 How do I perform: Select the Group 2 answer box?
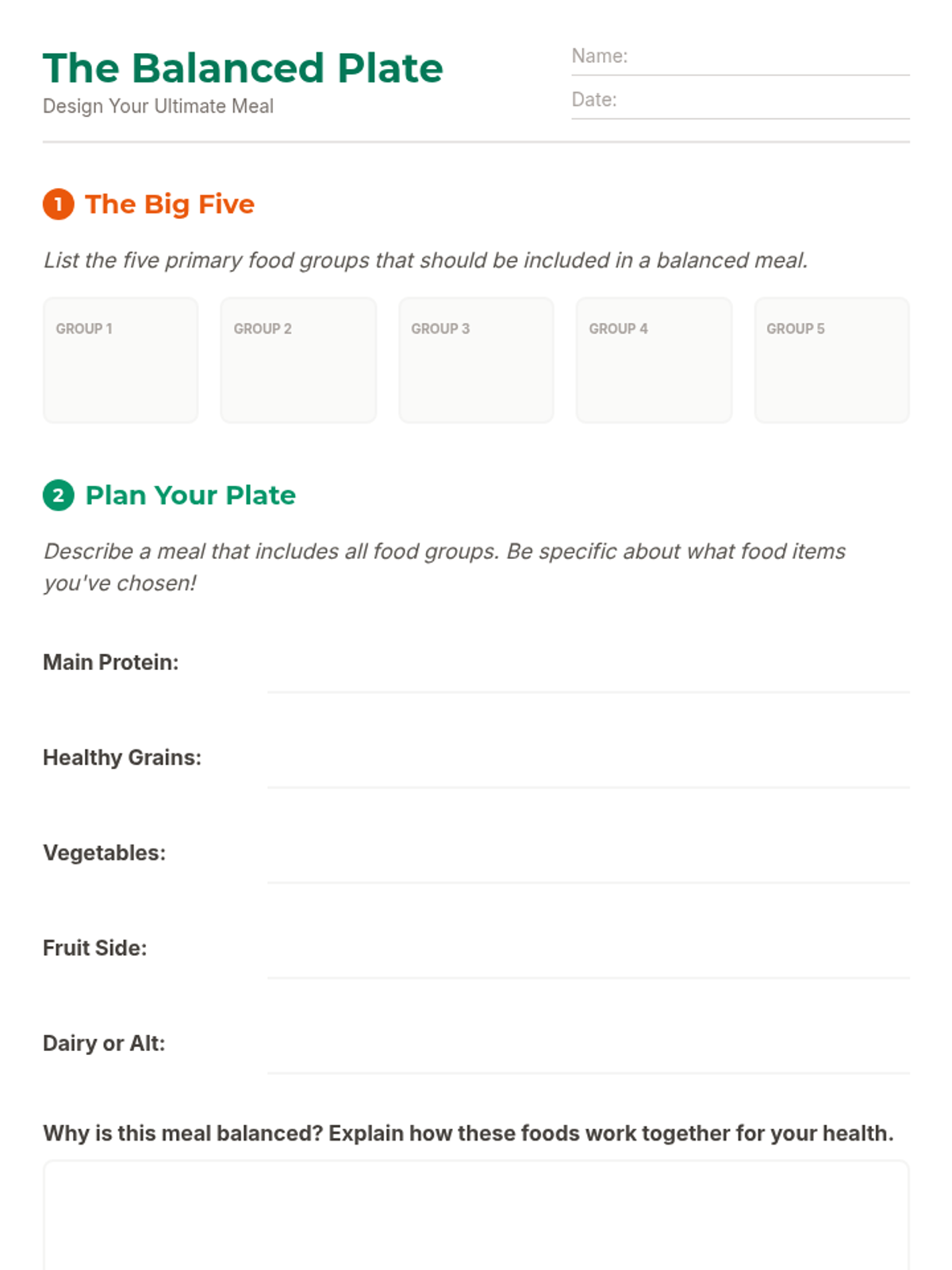[298, 361]
